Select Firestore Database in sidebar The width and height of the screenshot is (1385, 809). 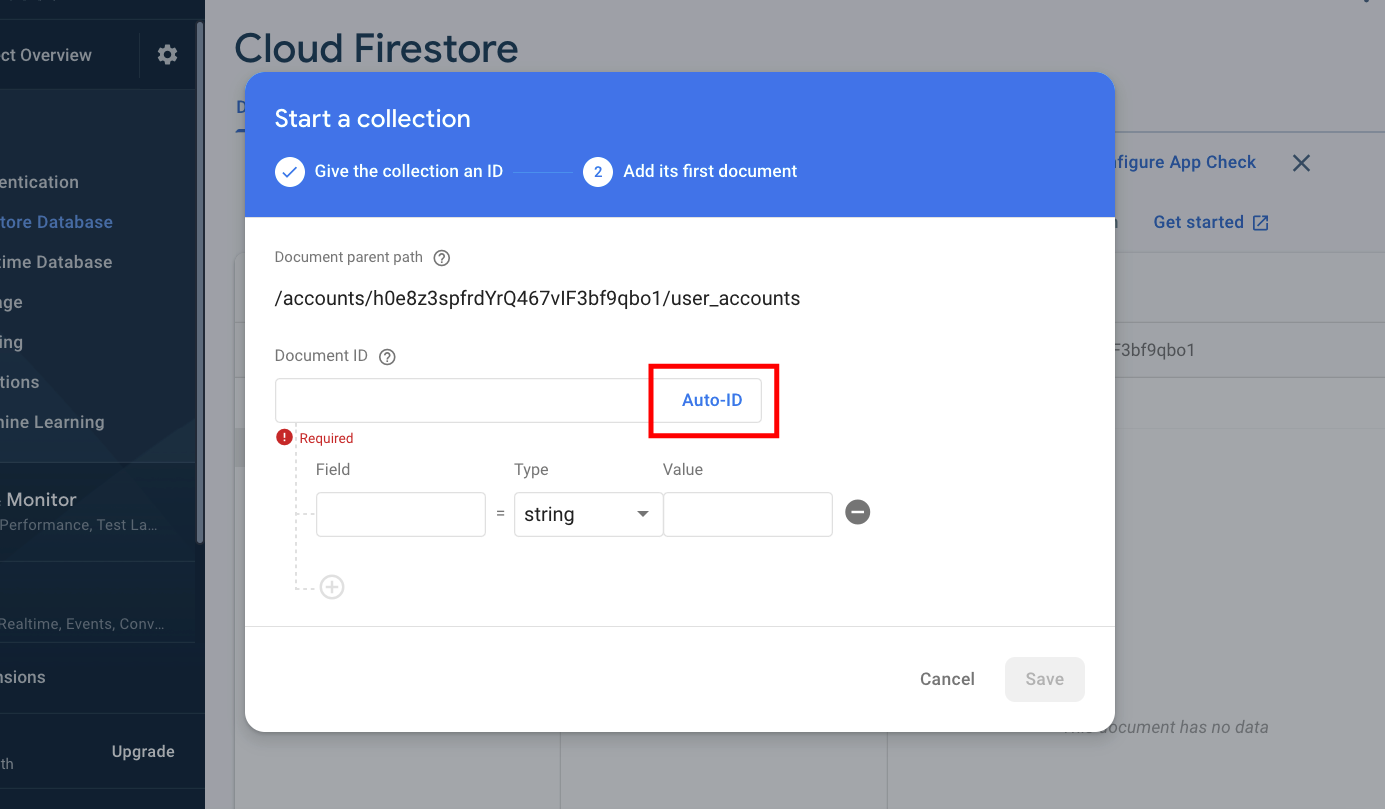click(56, 222)
